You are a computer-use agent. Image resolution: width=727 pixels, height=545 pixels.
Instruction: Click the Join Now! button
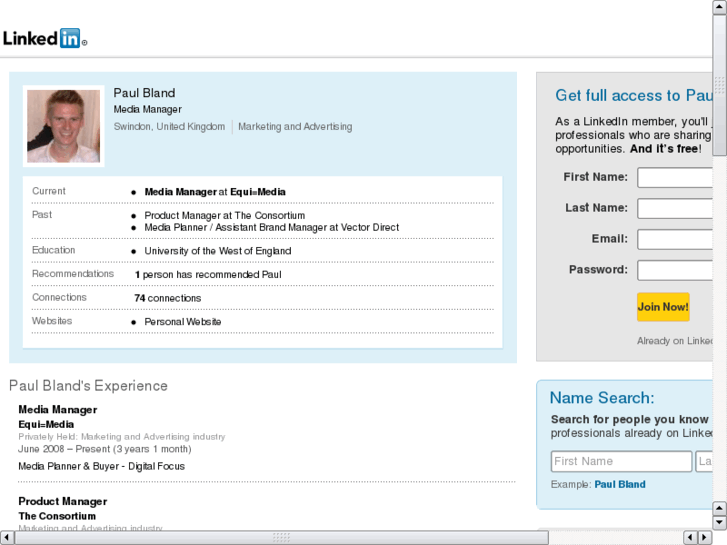pos(663,307)
